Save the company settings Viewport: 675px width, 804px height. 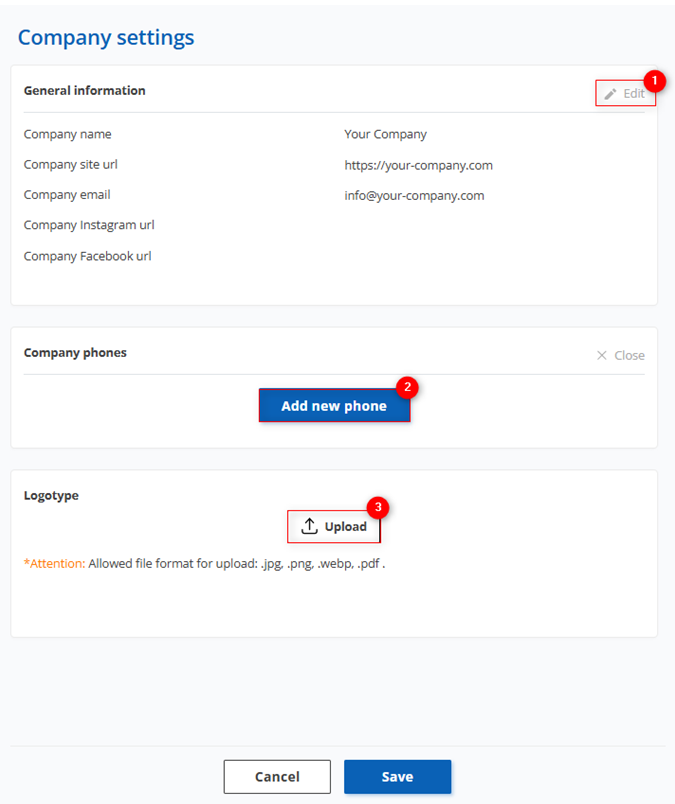click(398, 776)
